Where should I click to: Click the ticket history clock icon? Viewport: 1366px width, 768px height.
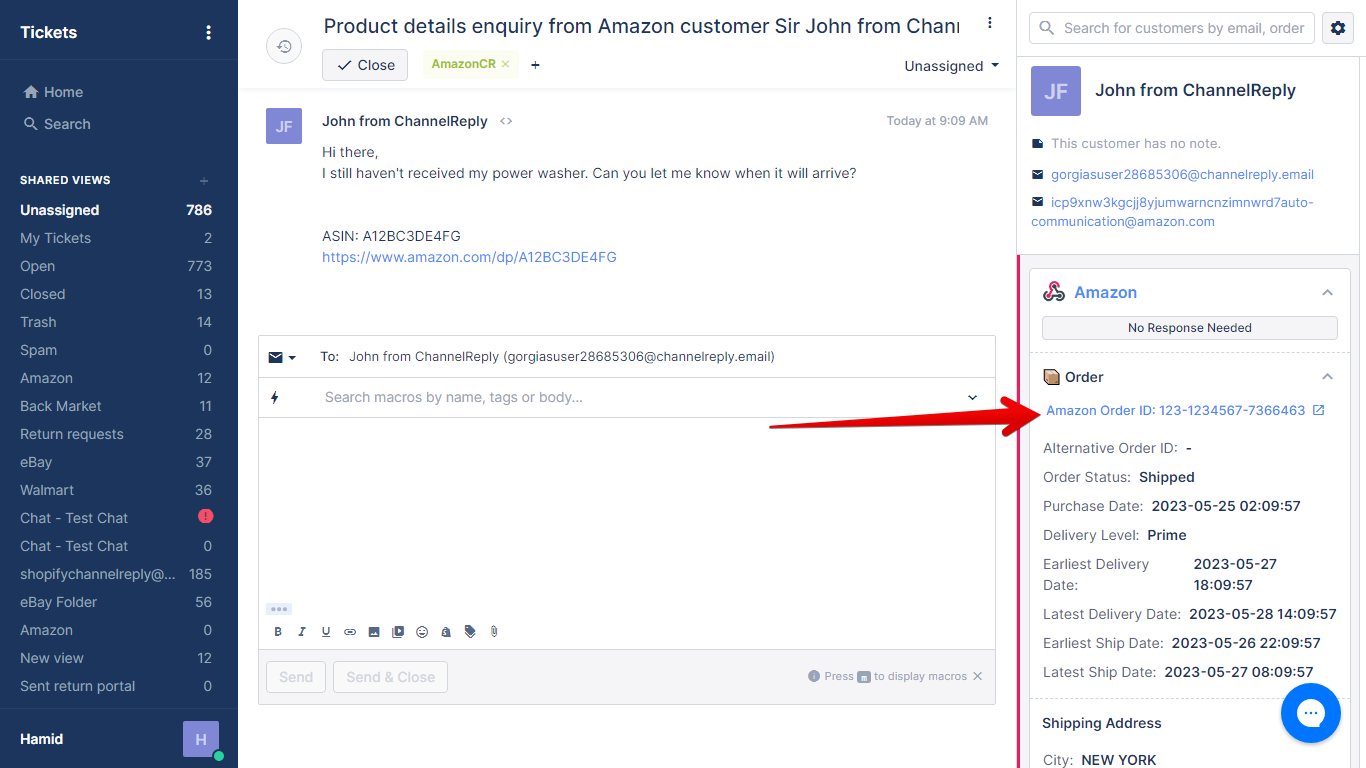(x=284, y=46)
